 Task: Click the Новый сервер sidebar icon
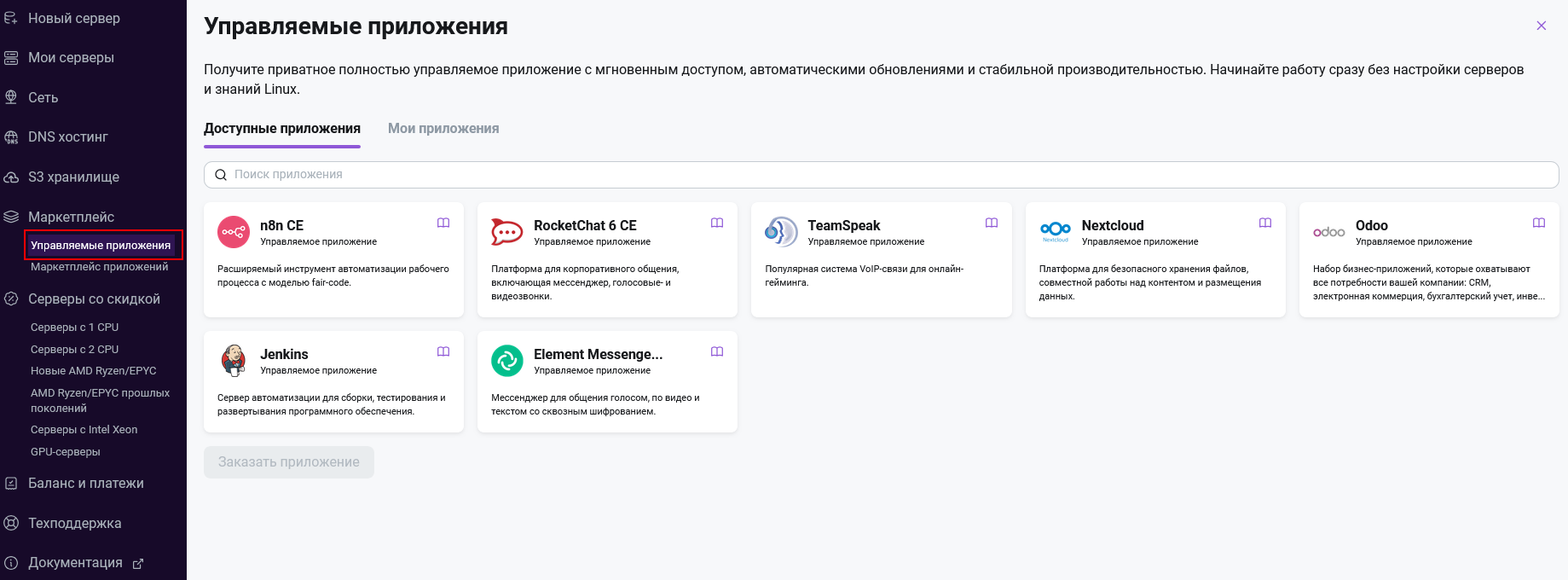(x=11, y=18)
